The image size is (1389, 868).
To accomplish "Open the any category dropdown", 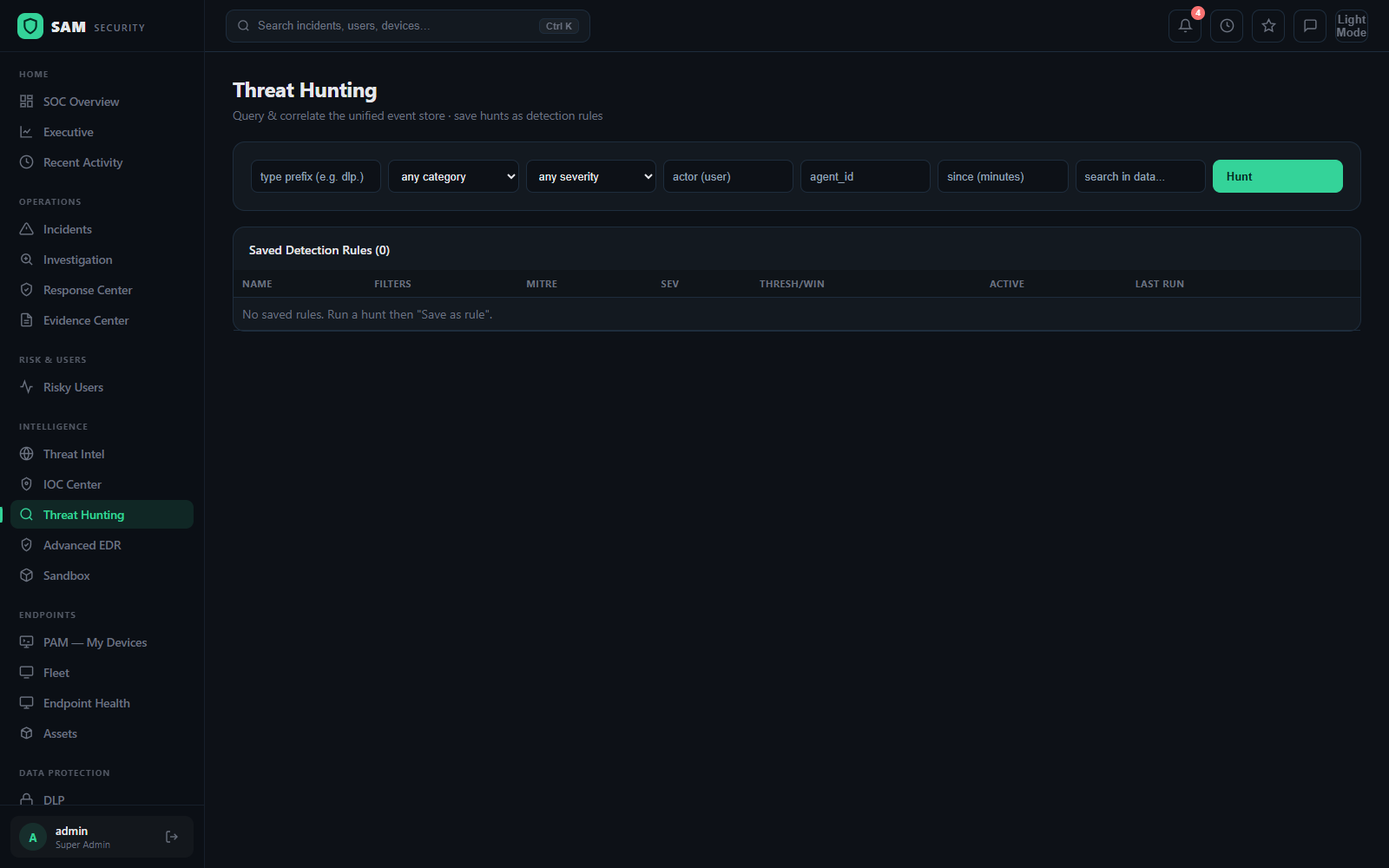I will [x=453, y=176].
